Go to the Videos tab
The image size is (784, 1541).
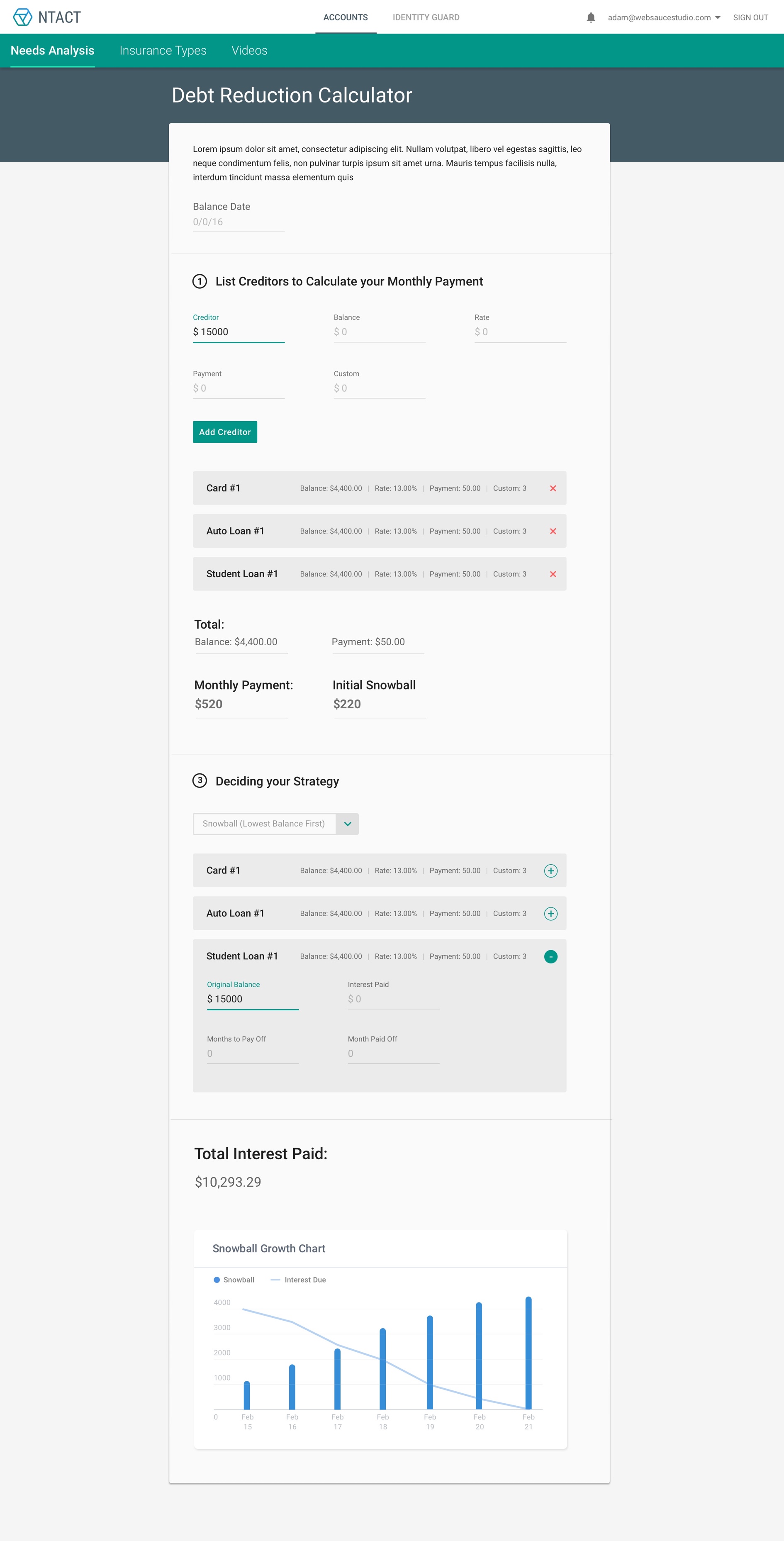click(249, 50)
